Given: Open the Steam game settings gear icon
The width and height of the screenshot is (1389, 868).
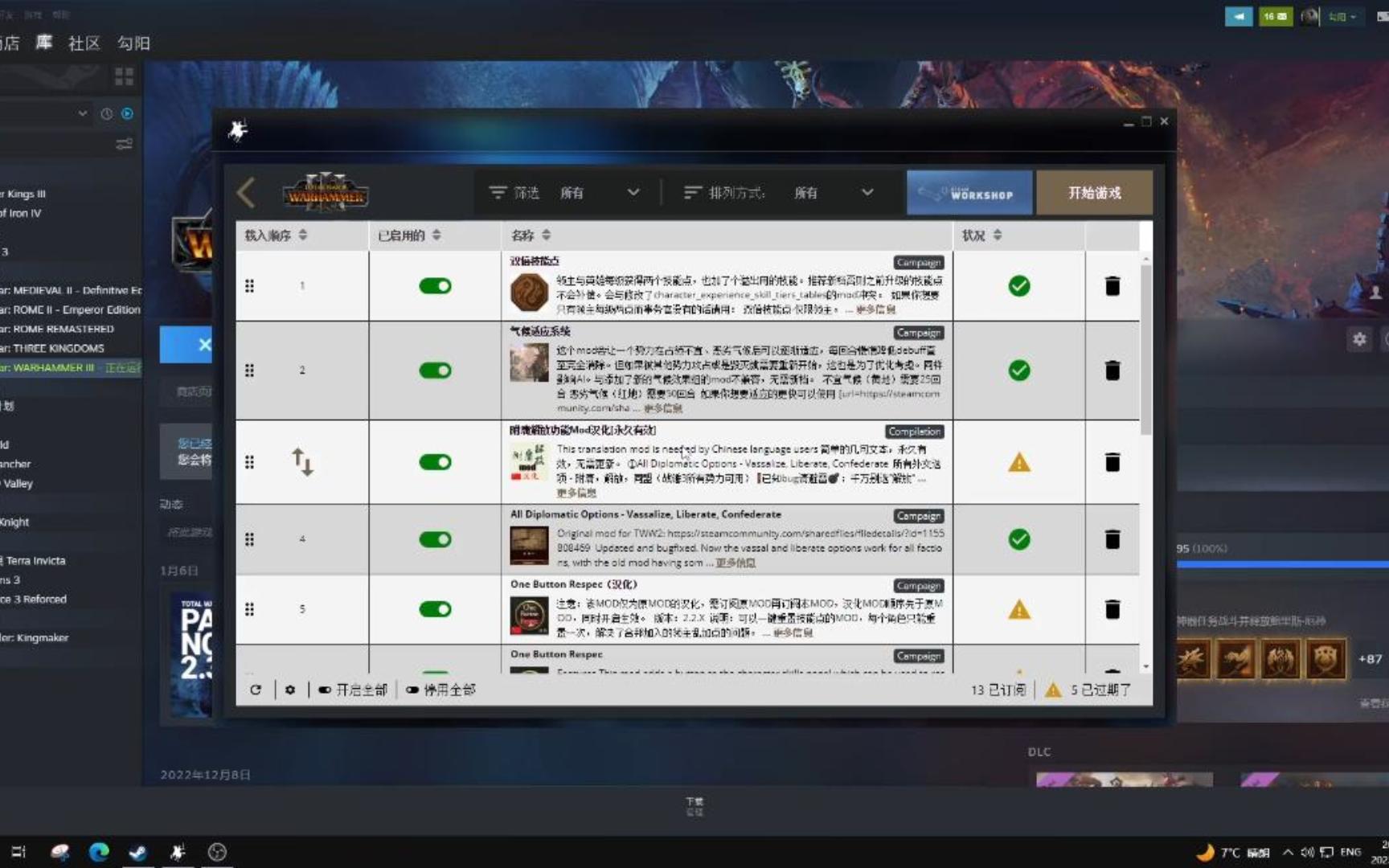Looking at the screenshot, I should click(x=1359, y=339).
